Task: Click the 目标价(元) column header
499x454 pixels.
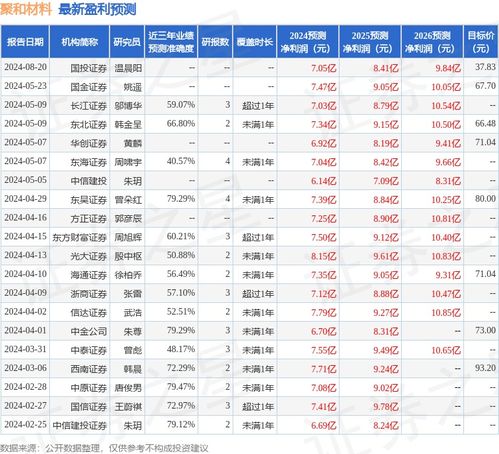Action: click(481, 42)
